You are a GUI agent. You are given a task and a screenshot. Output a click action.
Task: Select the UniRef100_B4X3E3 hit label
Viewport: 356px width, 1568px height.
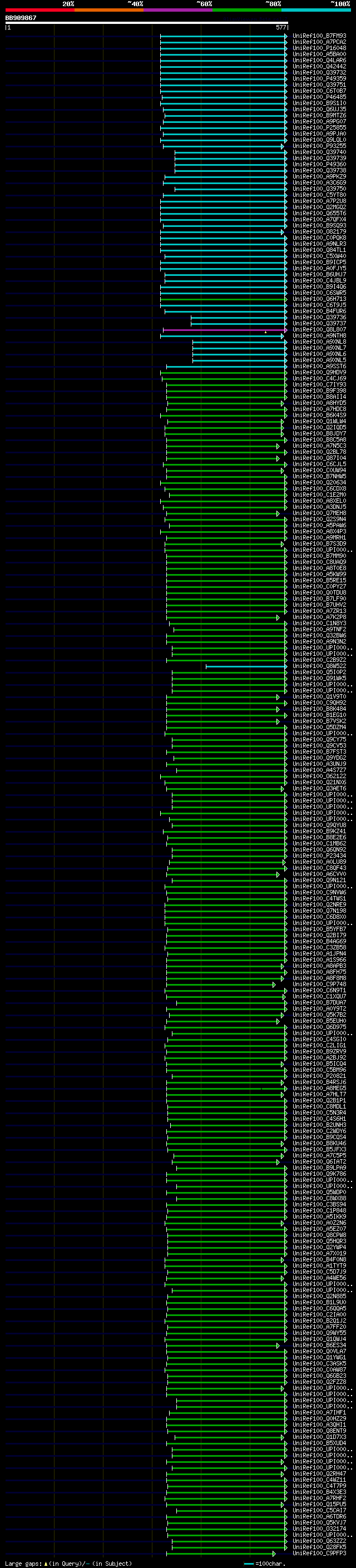[x=319, y=1492]
